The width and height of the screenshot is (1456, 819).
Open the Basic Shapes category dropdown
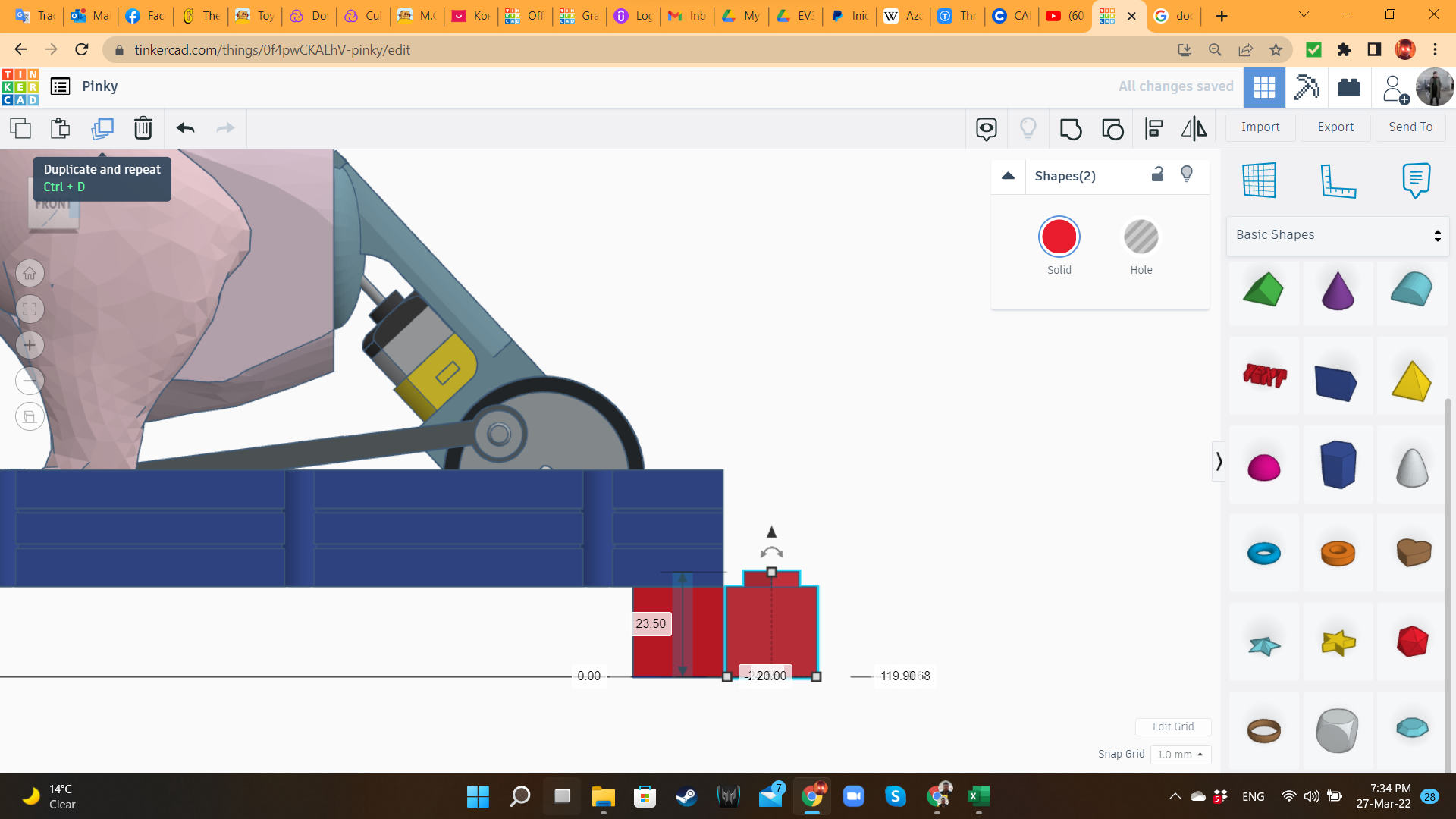(1338, 235)
